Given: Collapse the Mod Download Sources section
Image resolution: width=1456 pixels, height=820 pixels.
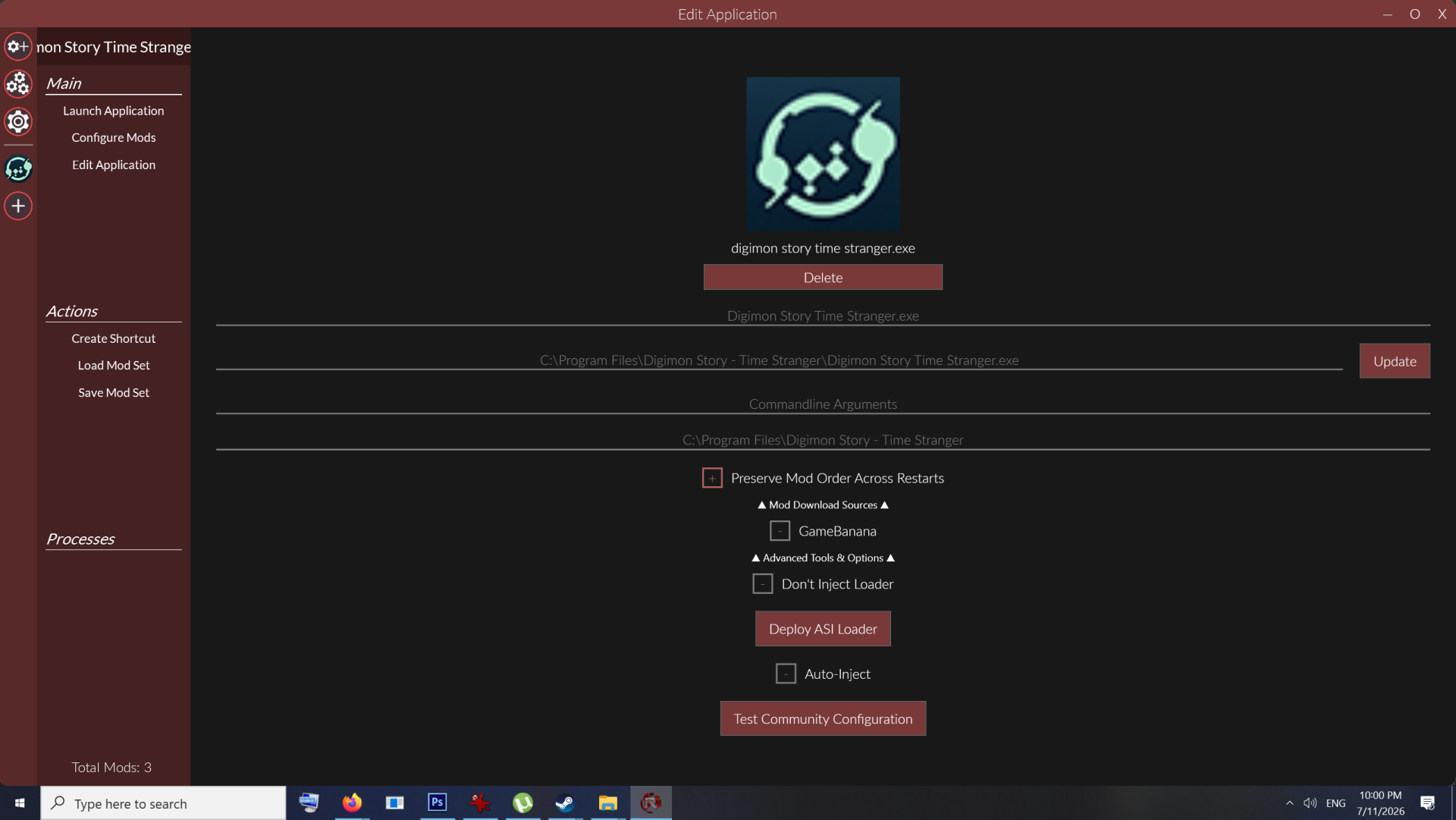Looking at the screenshot, I should [823, 505].
